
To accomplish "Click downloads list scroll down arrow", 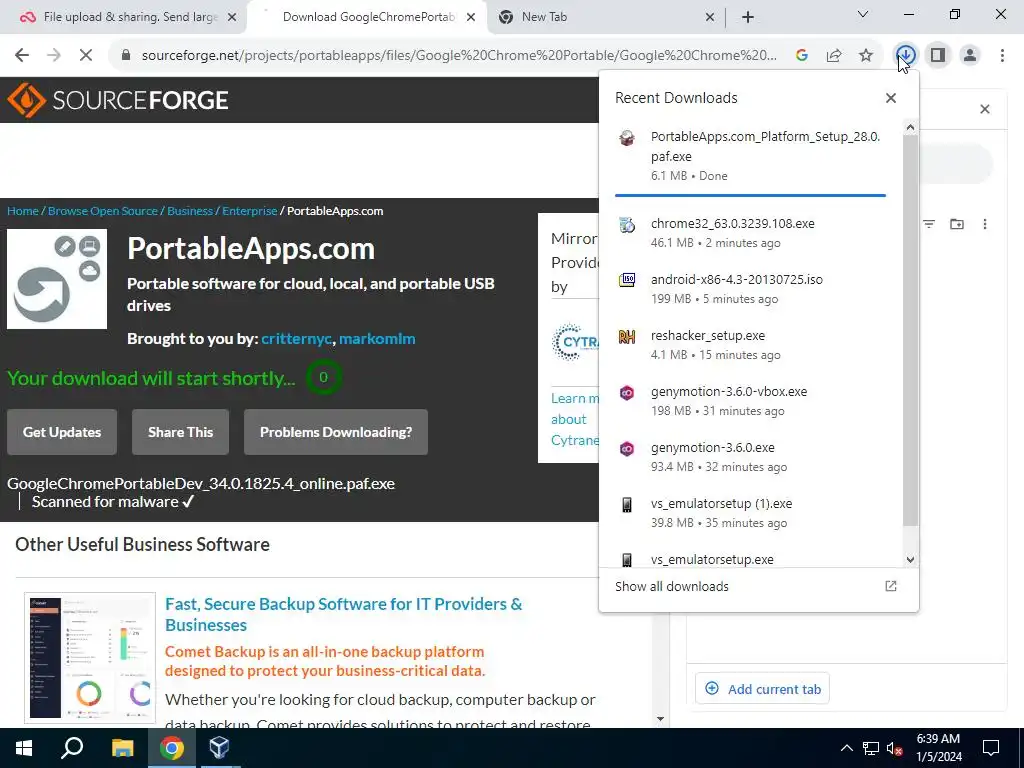I will coord(910,559).
